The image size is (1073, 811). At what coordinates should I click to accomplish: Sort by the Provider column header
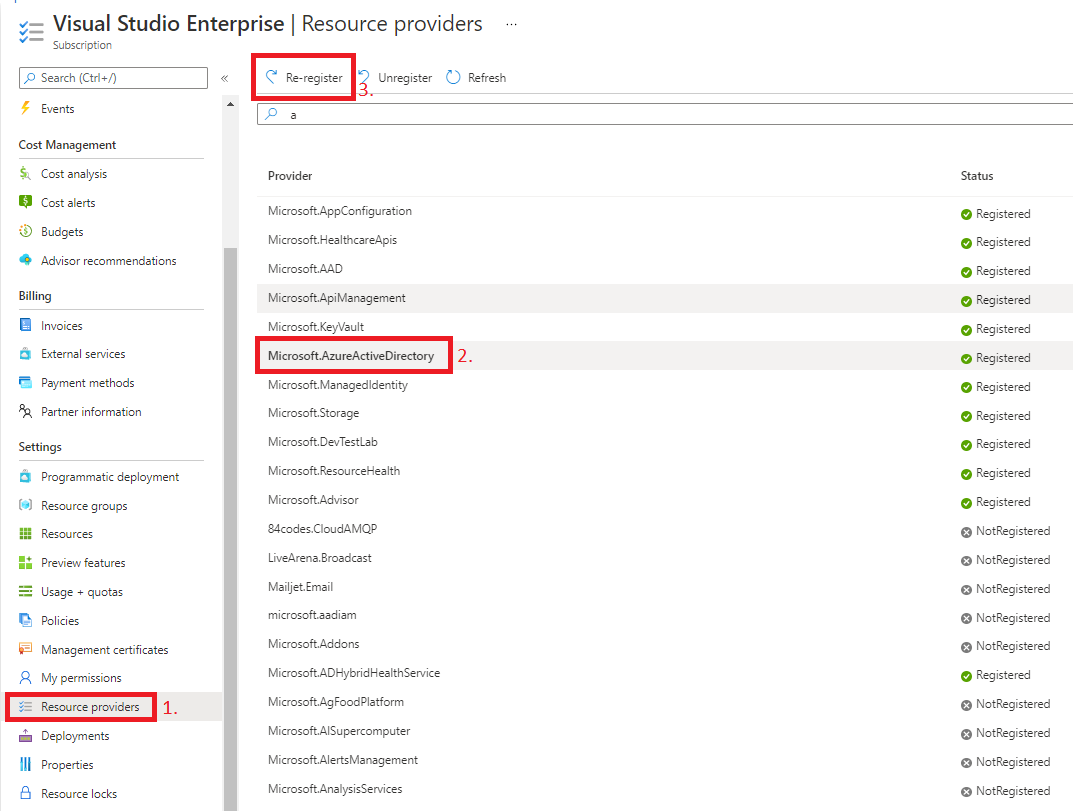click(290, 176)
